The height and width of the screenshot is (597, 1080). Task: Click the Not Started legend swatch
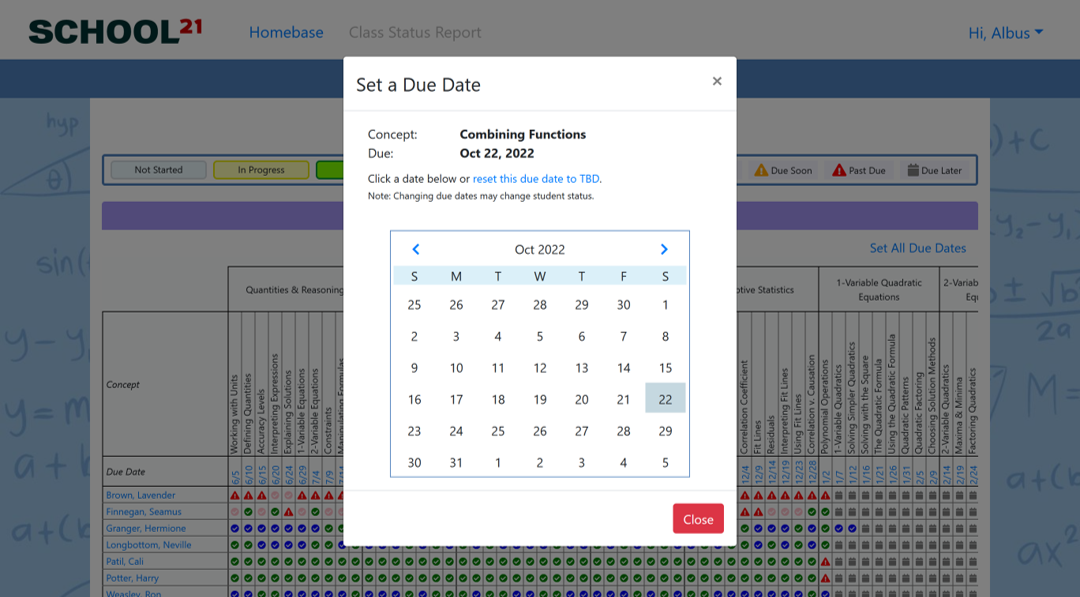point(158,170)
